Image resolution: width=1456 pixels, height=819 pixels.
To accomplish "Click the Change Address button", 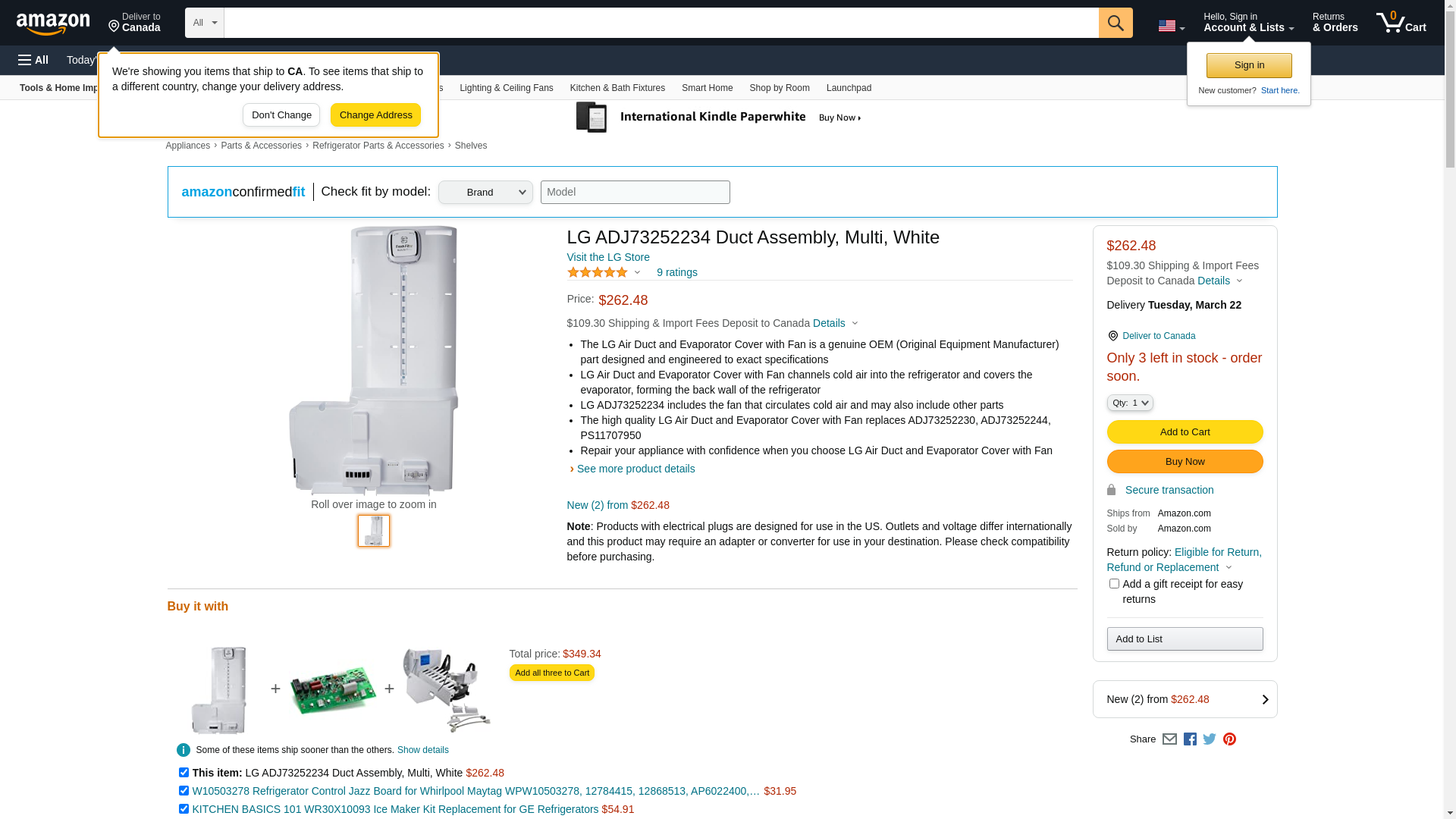I will [x=375, y=115].
